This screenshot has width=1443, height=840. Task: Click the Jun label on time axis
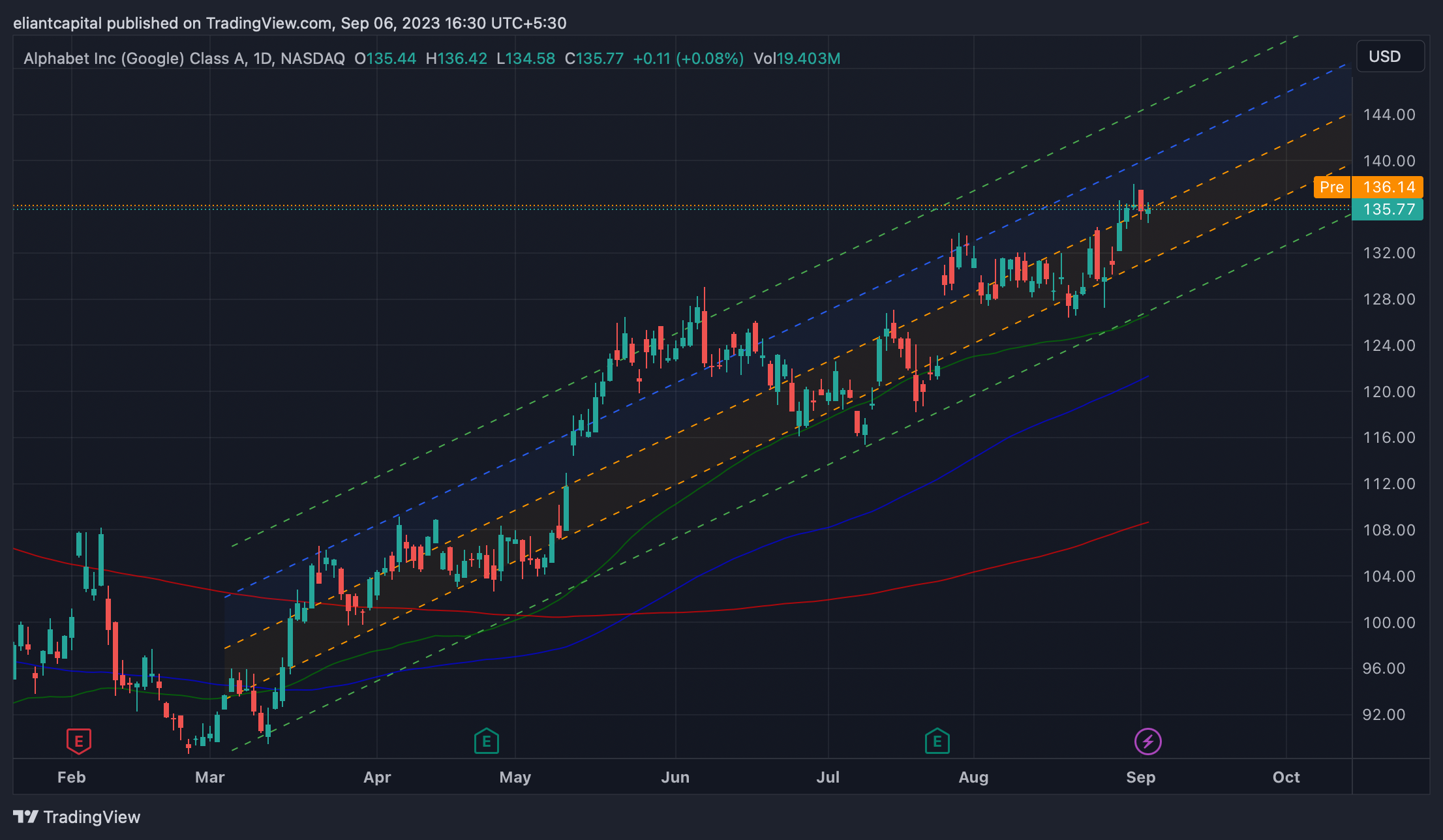[x=675, y=777]
